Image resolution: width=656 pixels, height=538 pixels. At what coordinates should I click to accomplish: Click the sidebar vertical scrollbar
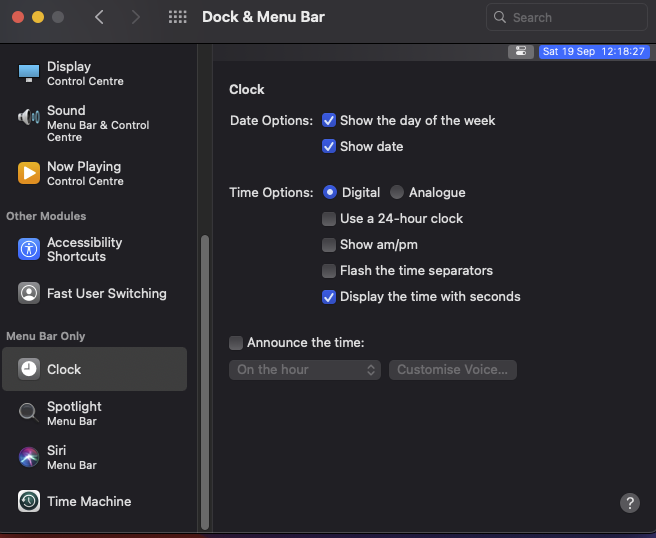[x=205, y=383]
